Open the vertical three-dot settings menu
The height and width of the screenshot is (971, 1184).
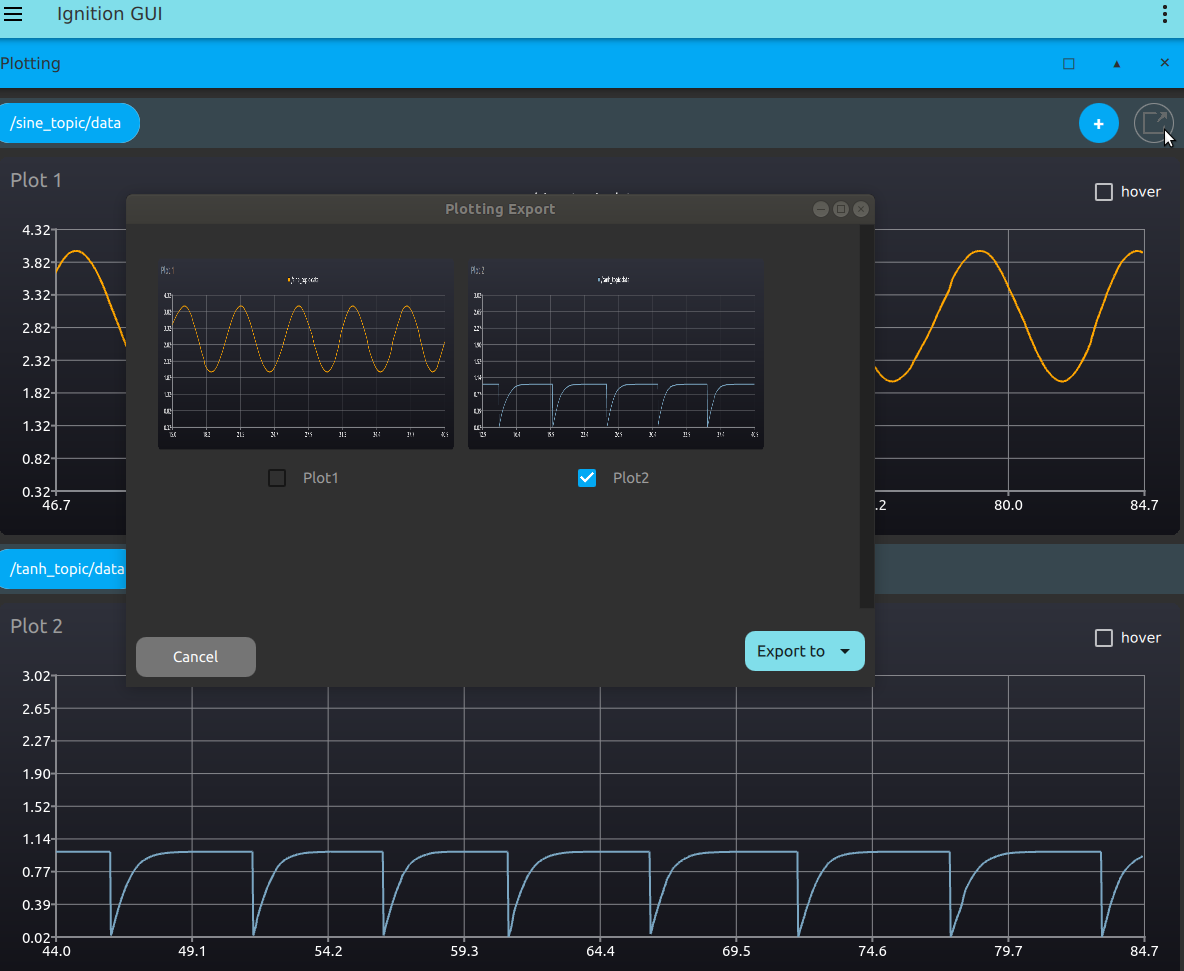(x=1164, y=14)
